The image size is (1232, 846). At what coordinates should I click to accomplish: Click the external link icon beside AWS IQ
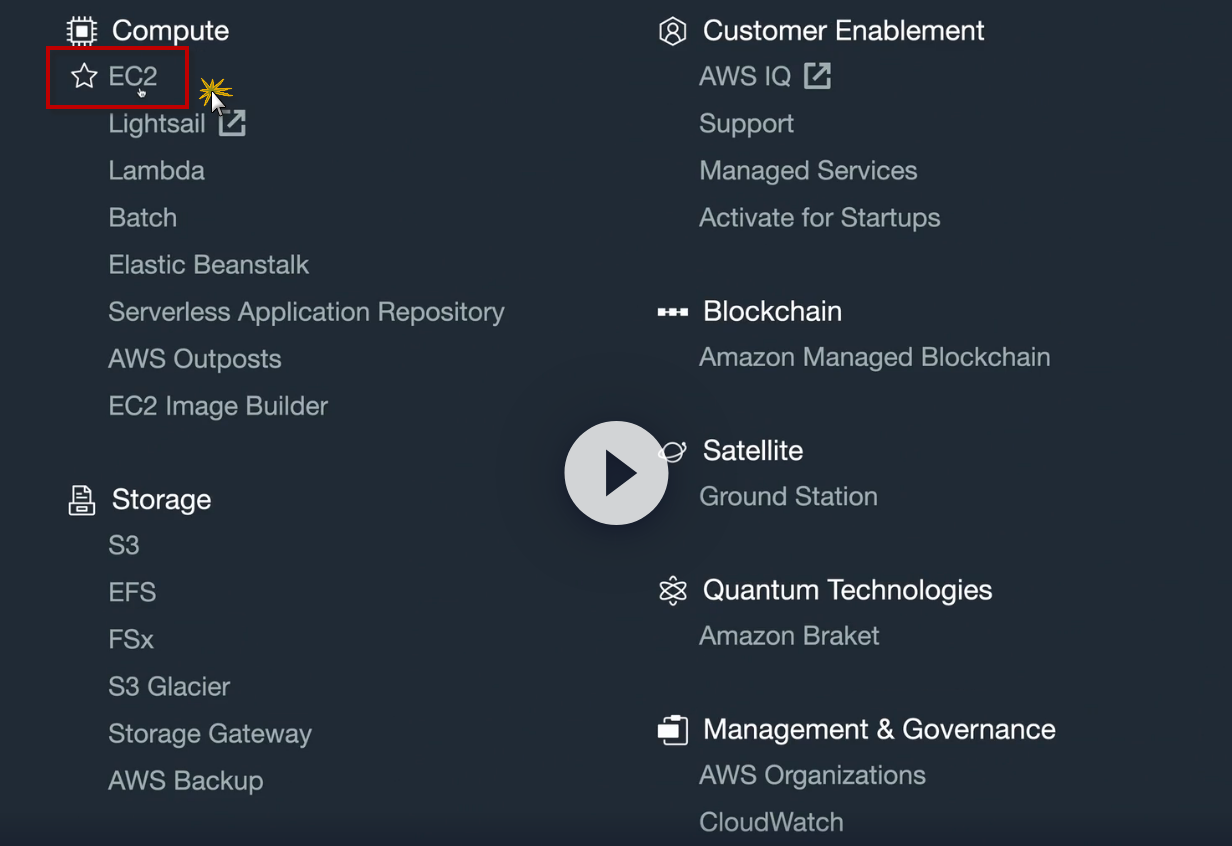pyautogui.click(x=818, y=76)
